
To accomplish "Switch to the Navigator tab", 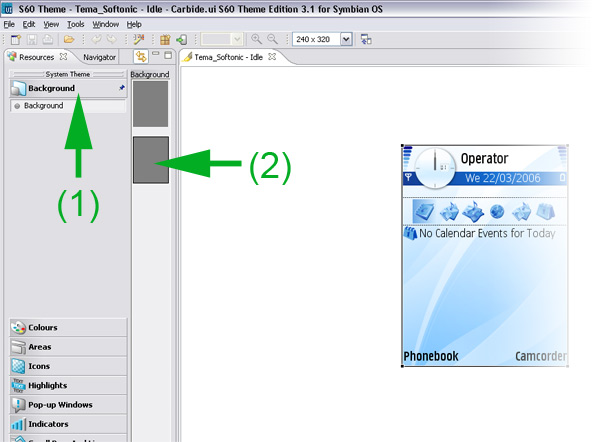I will 98,57.
